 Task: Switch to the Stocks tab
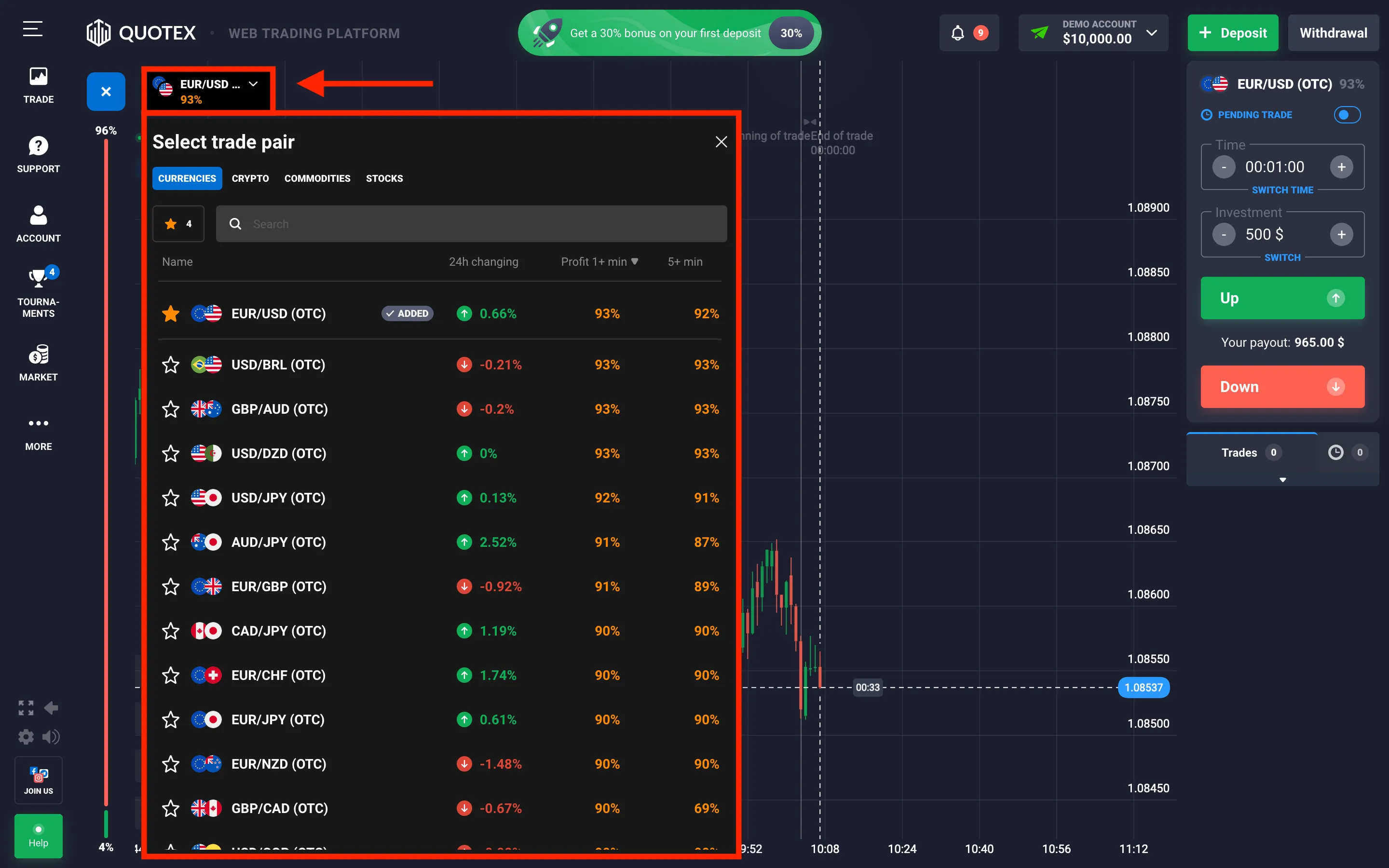click(384, 178)
